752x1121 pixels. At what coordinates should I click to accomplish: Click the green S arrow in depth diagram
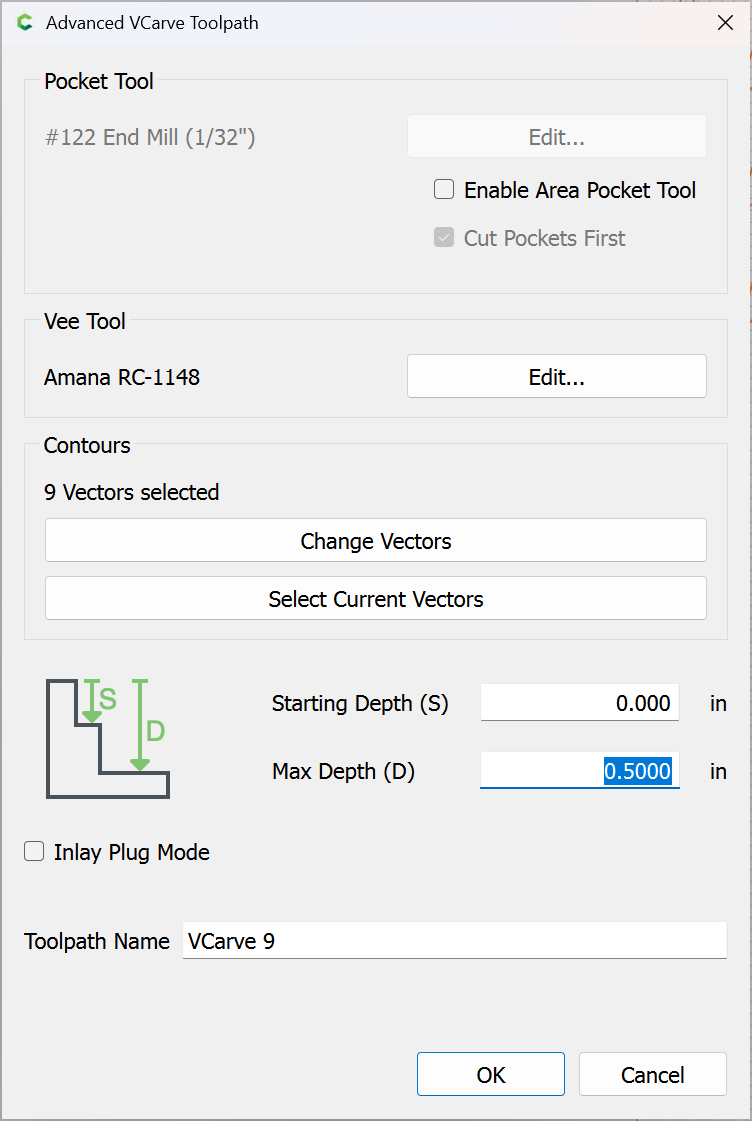tap(92, 701)
